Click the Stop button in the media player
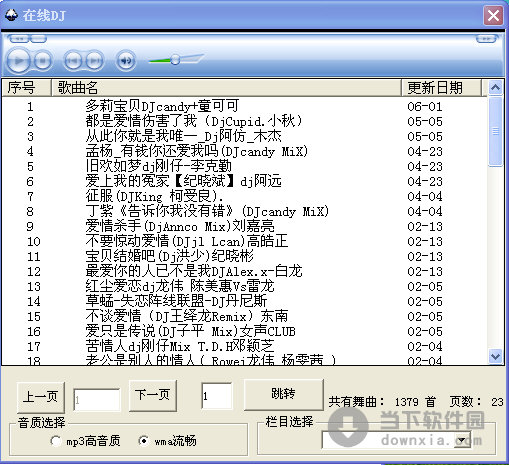Screen dimensions: 509x465 point(43,61)
